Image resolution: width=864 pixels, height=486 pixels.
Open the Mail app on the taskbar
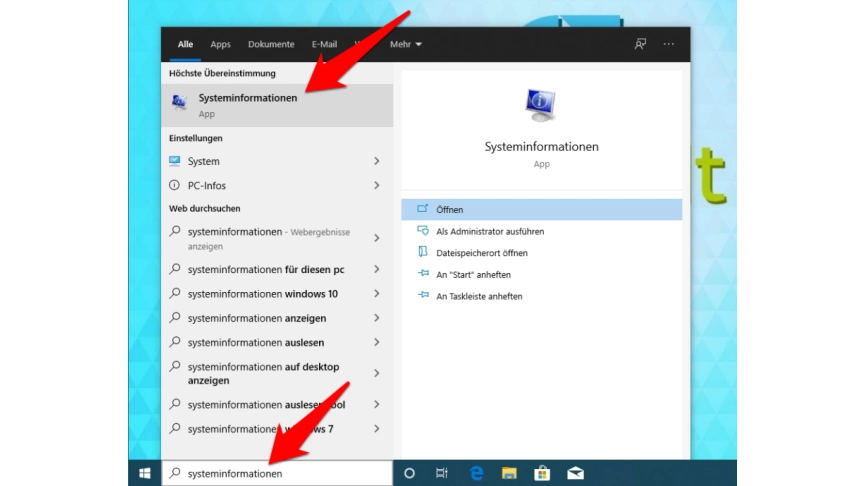575,473
